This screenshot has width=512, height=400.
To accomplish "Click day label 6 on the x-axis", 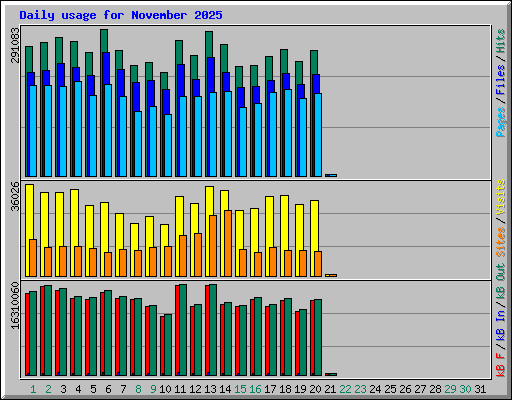I will point(108,389).
